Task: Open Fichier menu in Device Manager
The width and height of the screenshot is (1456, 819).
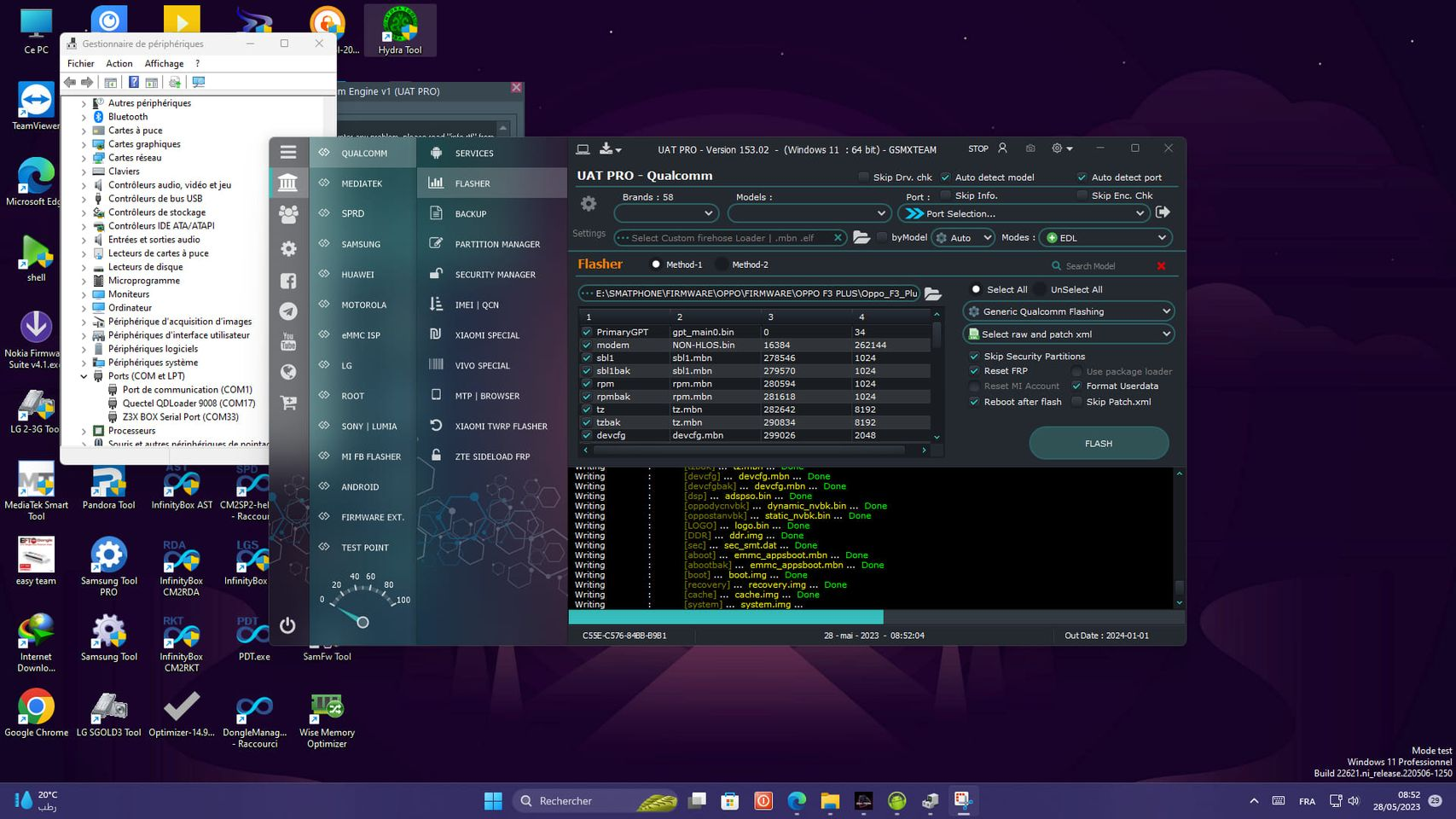Action: 81,63
